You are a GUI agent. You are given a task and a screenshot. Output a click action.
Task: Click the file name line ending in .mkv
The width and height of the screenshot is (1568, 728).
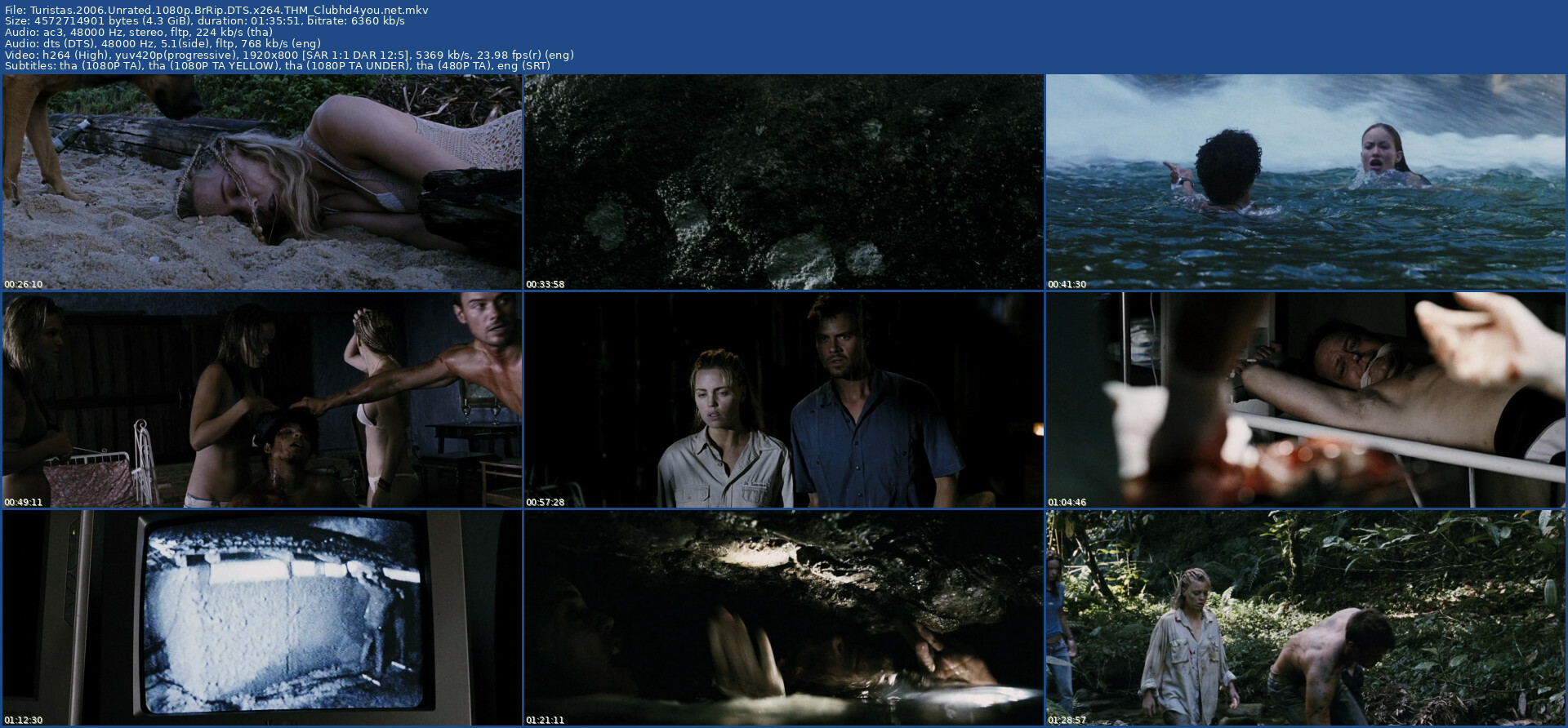click(216, 10)
